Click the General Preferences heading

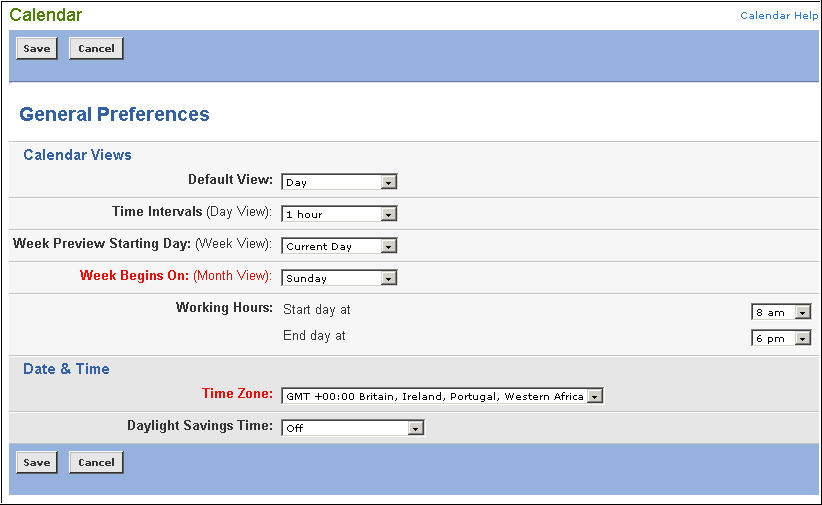click(x=114, y=114)
